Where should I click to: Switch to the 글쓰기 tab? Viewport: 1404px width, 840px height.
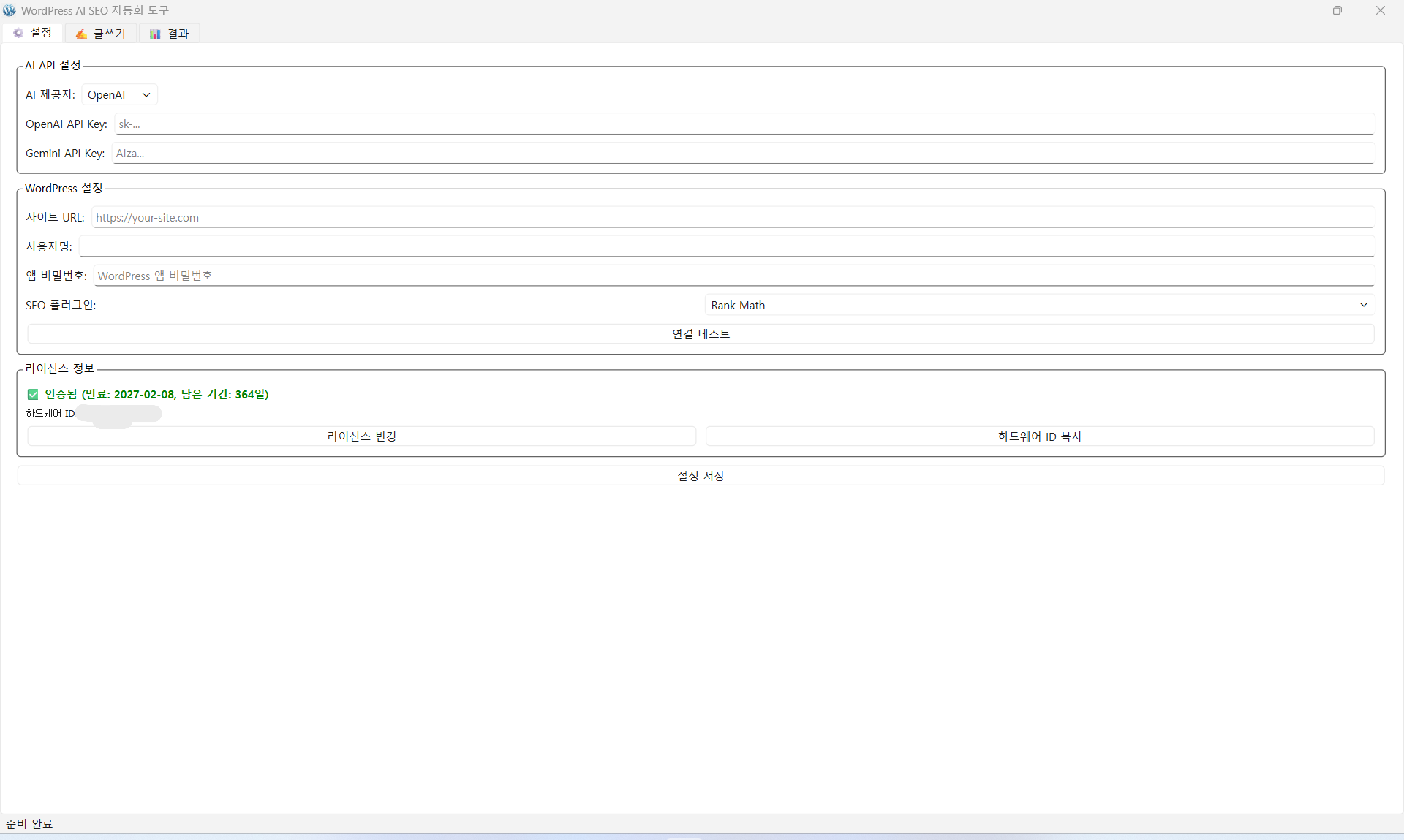coord(101,34)
